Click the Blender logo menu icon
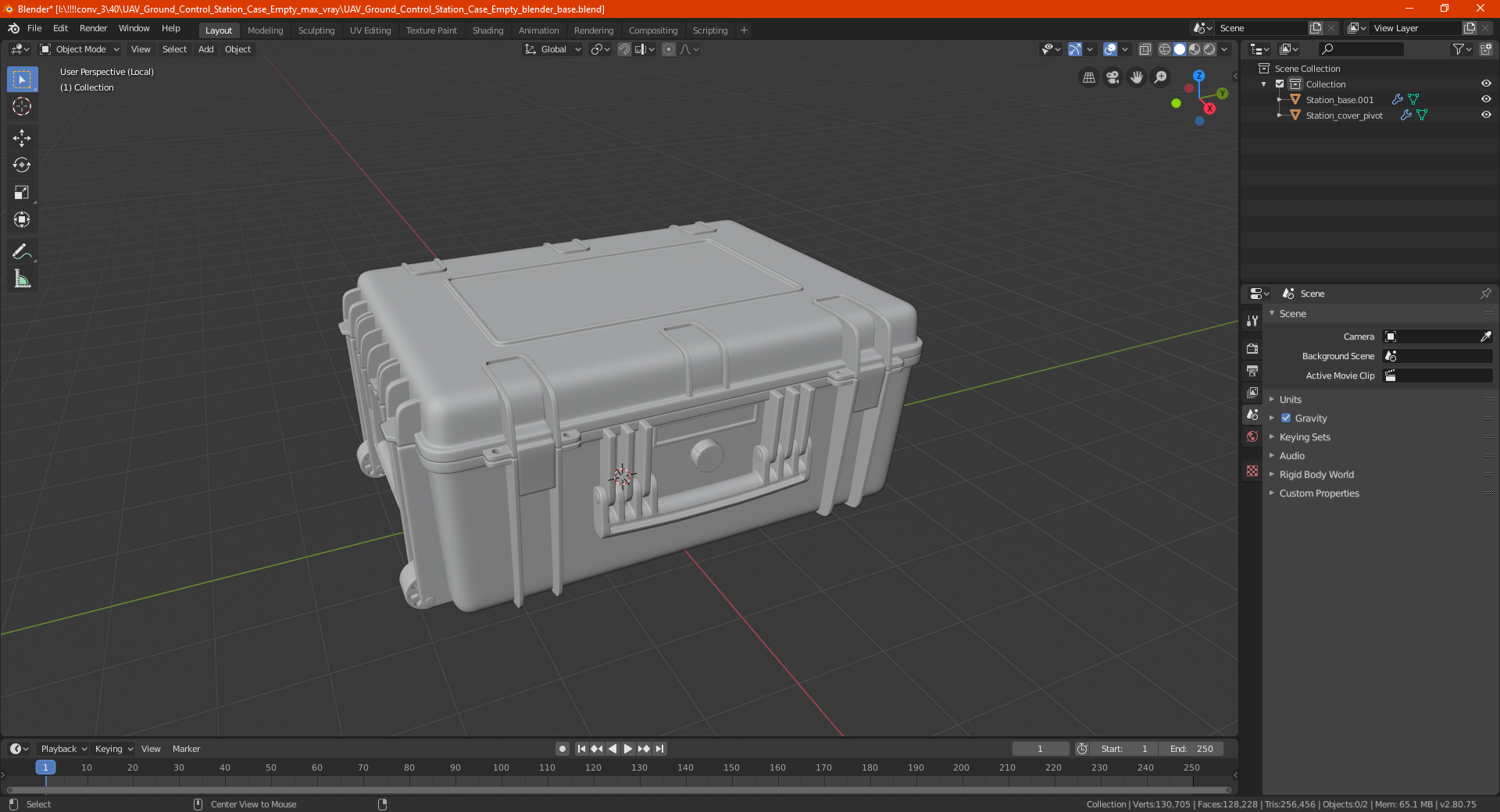 click(13, 28)
